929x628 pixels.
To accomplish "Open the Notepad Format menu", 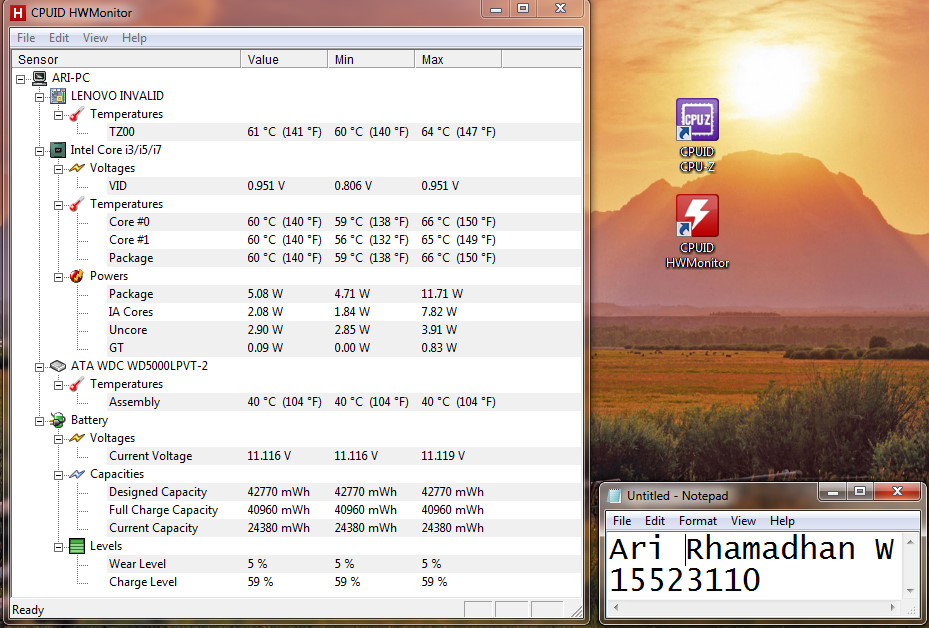I will [x=698, y=521].
